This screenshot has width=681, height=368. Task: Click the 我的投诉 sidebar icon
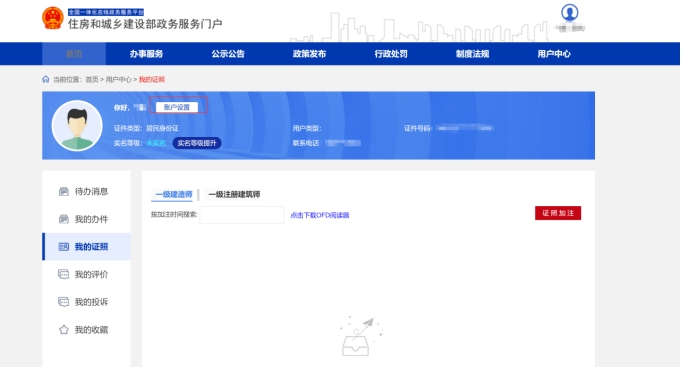(63, 302)
